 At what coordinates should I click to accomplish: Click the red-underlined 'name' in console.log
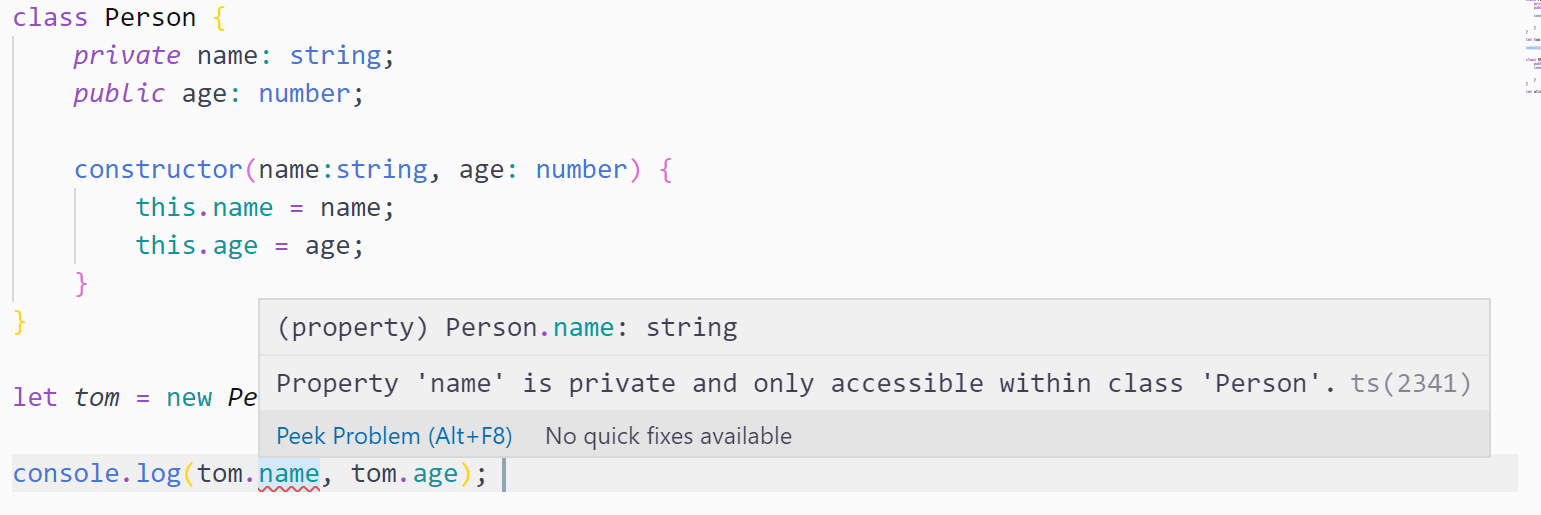pos(288,474)
